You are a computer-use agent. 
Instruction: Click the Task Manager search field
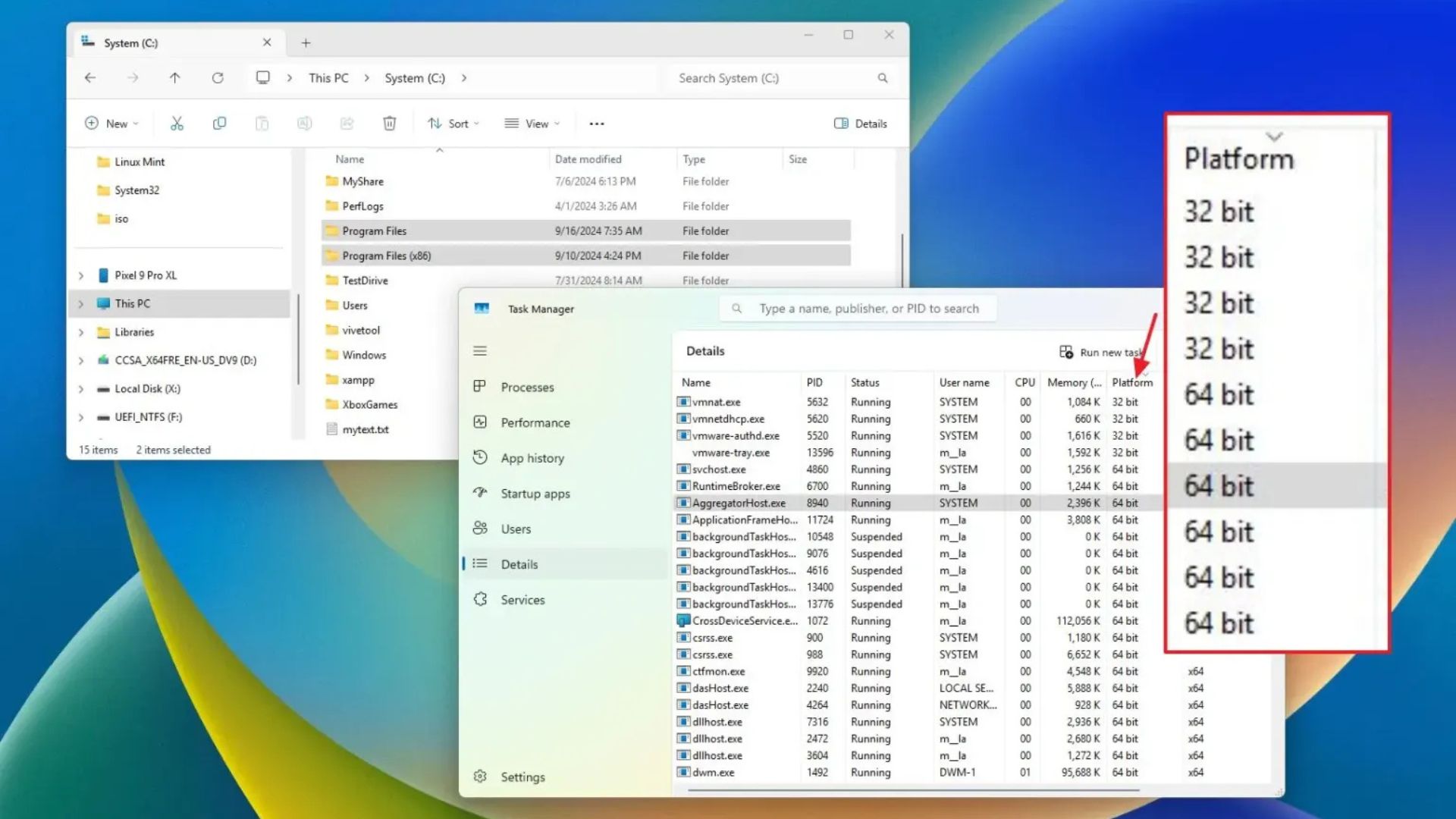pyautogui.click(x=857, y=308)
